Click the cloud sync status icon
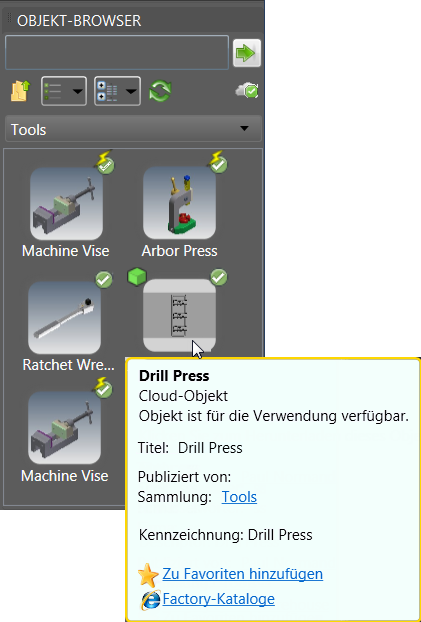The width and height of the screenshot is (421, 622). pos(247,91)
